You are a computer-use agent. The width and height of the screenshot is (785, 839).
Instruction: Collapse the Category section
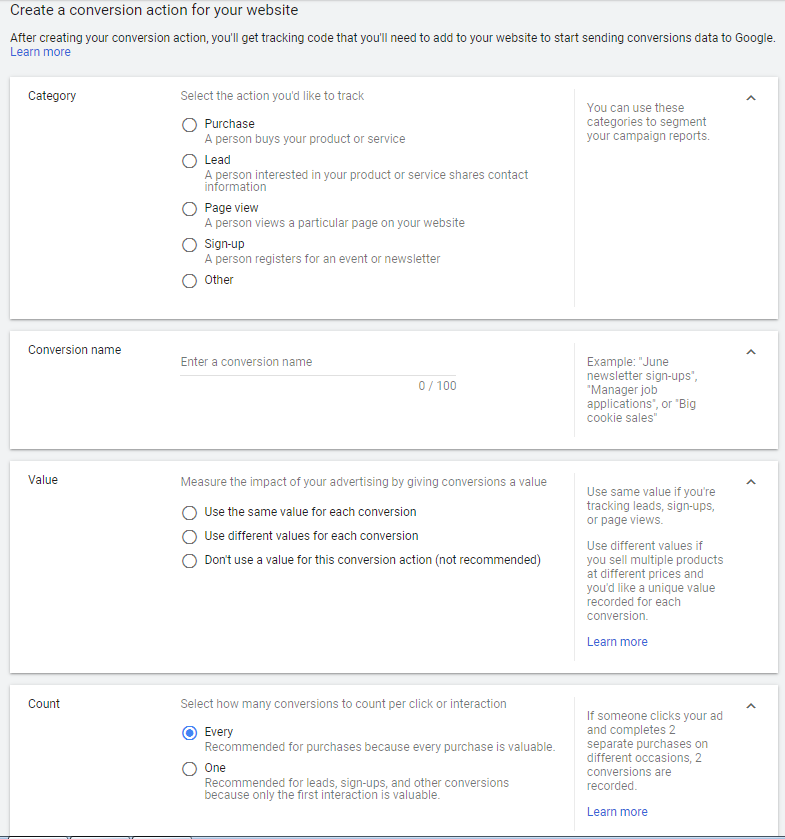tap(751, 97)
